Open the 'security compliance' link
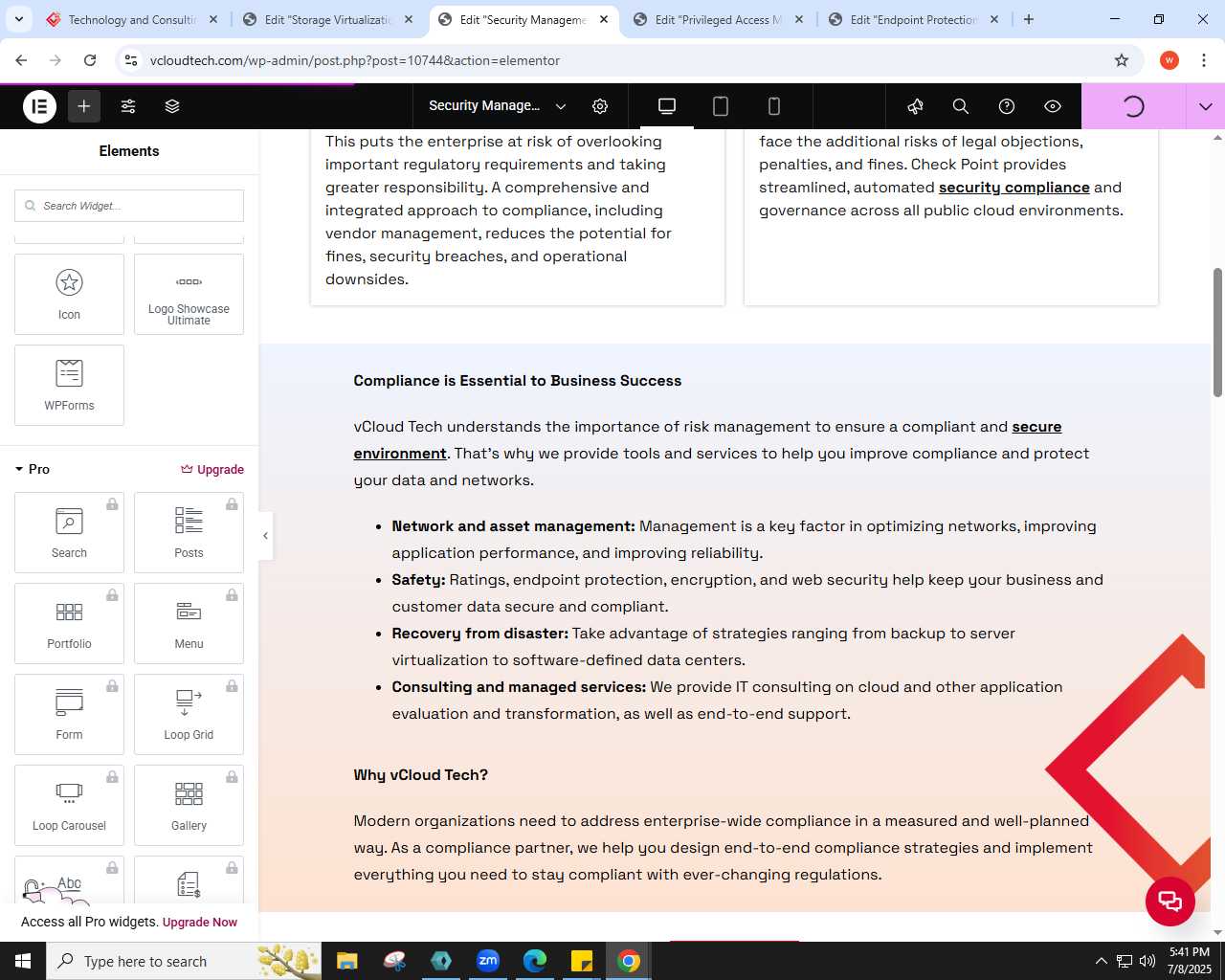 (x=1014, y=188)
